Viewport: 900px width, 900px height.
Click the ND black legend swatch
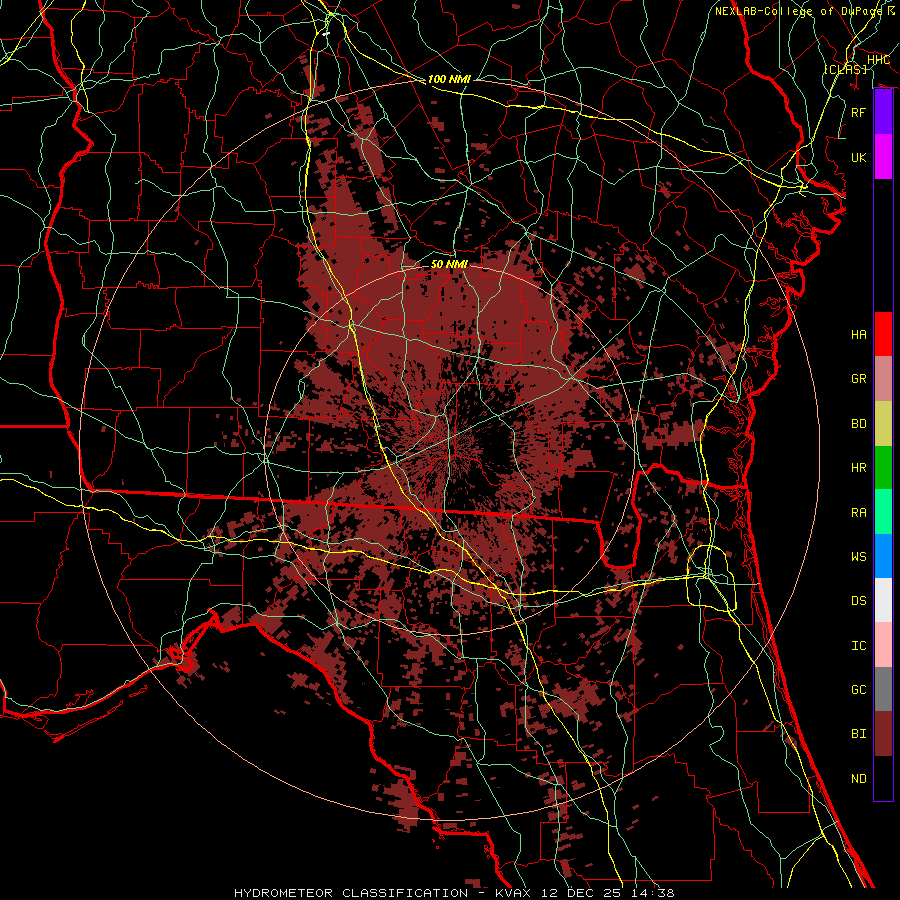point(883,778)
